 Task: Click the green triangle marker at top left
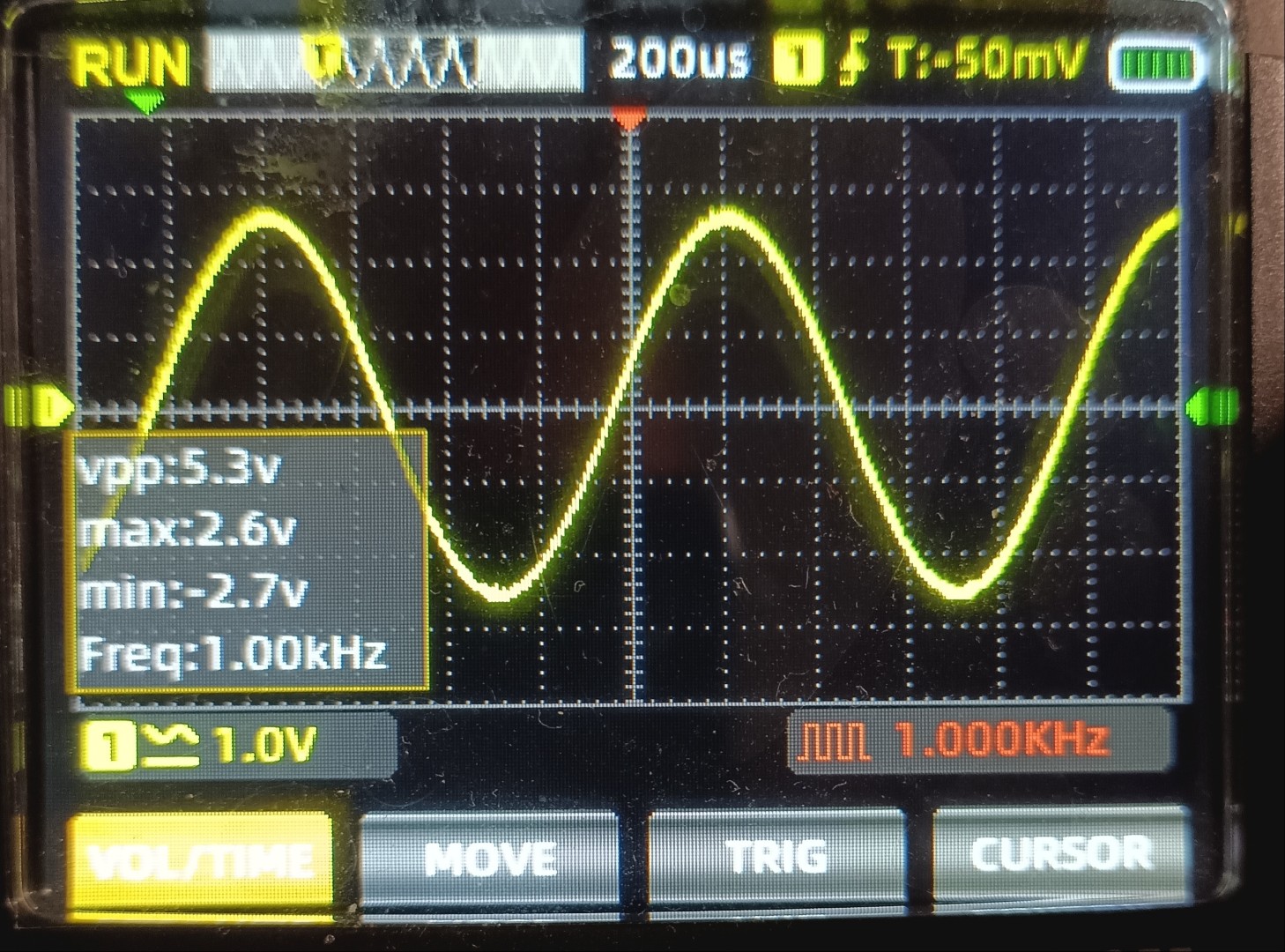click(x=143, y=103)
